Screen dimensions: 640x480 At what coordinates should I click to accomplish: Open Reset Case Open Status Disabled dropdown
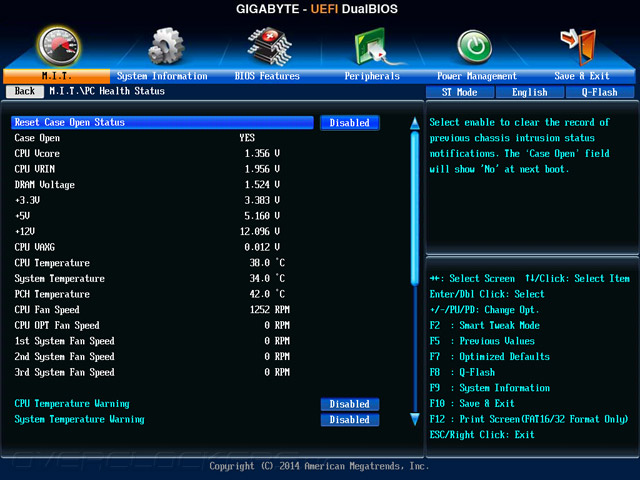pos(349,123)
